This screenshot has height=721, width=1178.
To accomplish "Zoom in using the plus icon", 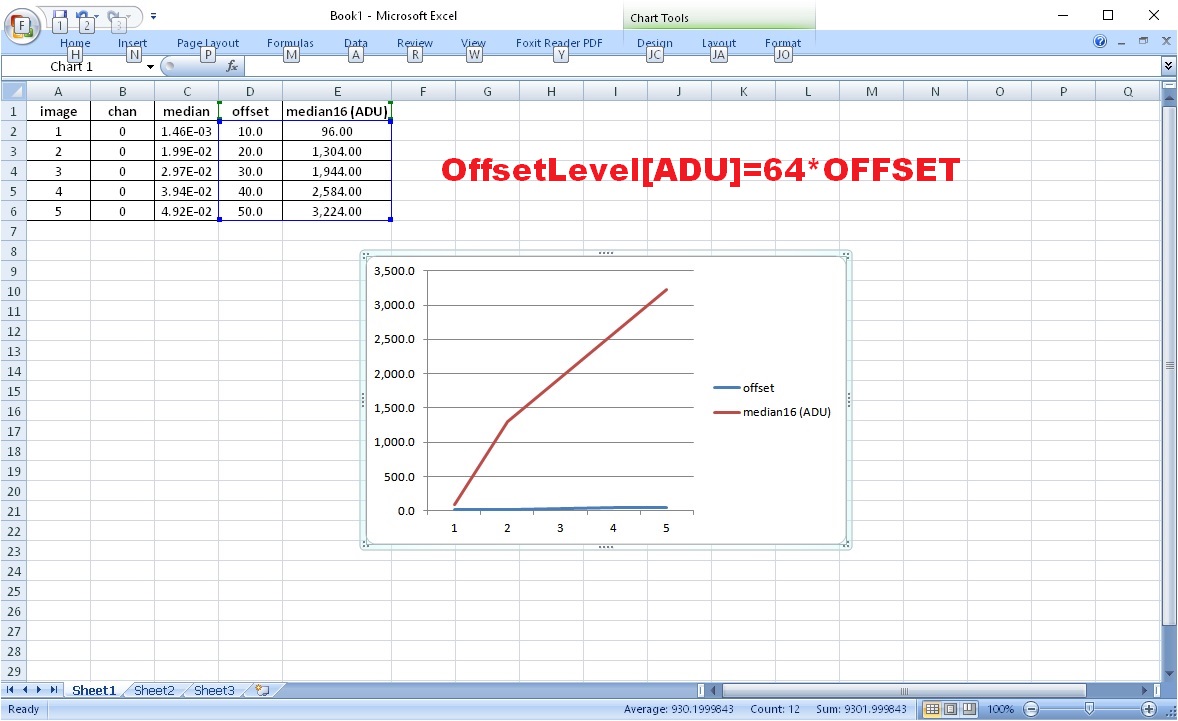I will [1149, 709].
